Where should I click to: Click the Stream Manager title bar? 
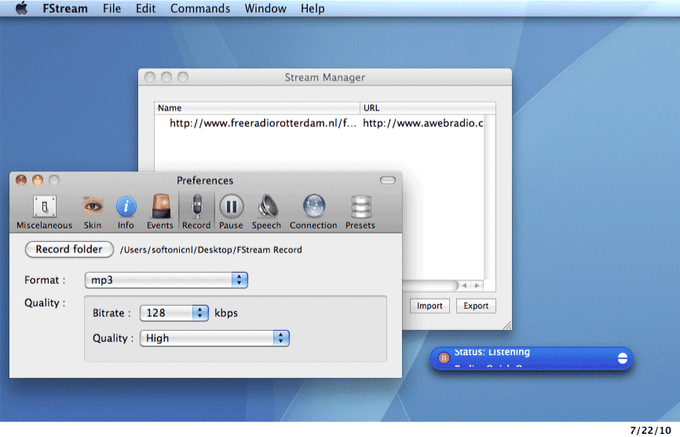(325, 77)
